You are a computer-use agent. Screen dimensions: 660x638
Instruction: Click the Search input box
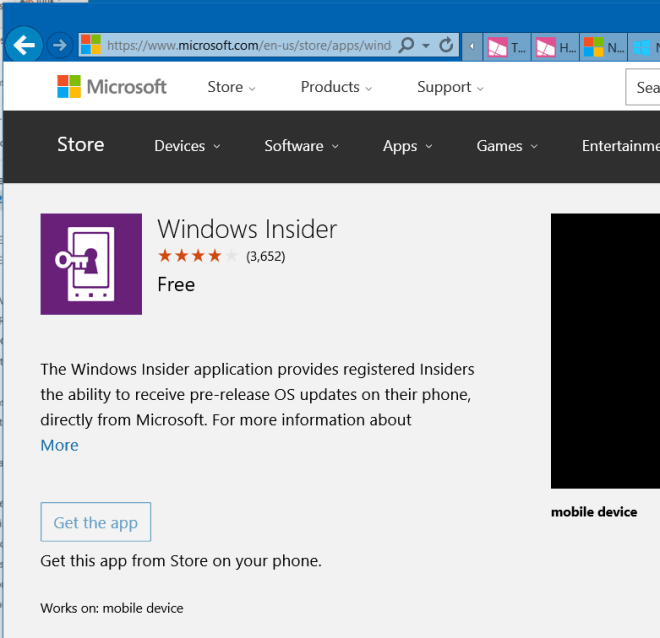pos(643,87)
